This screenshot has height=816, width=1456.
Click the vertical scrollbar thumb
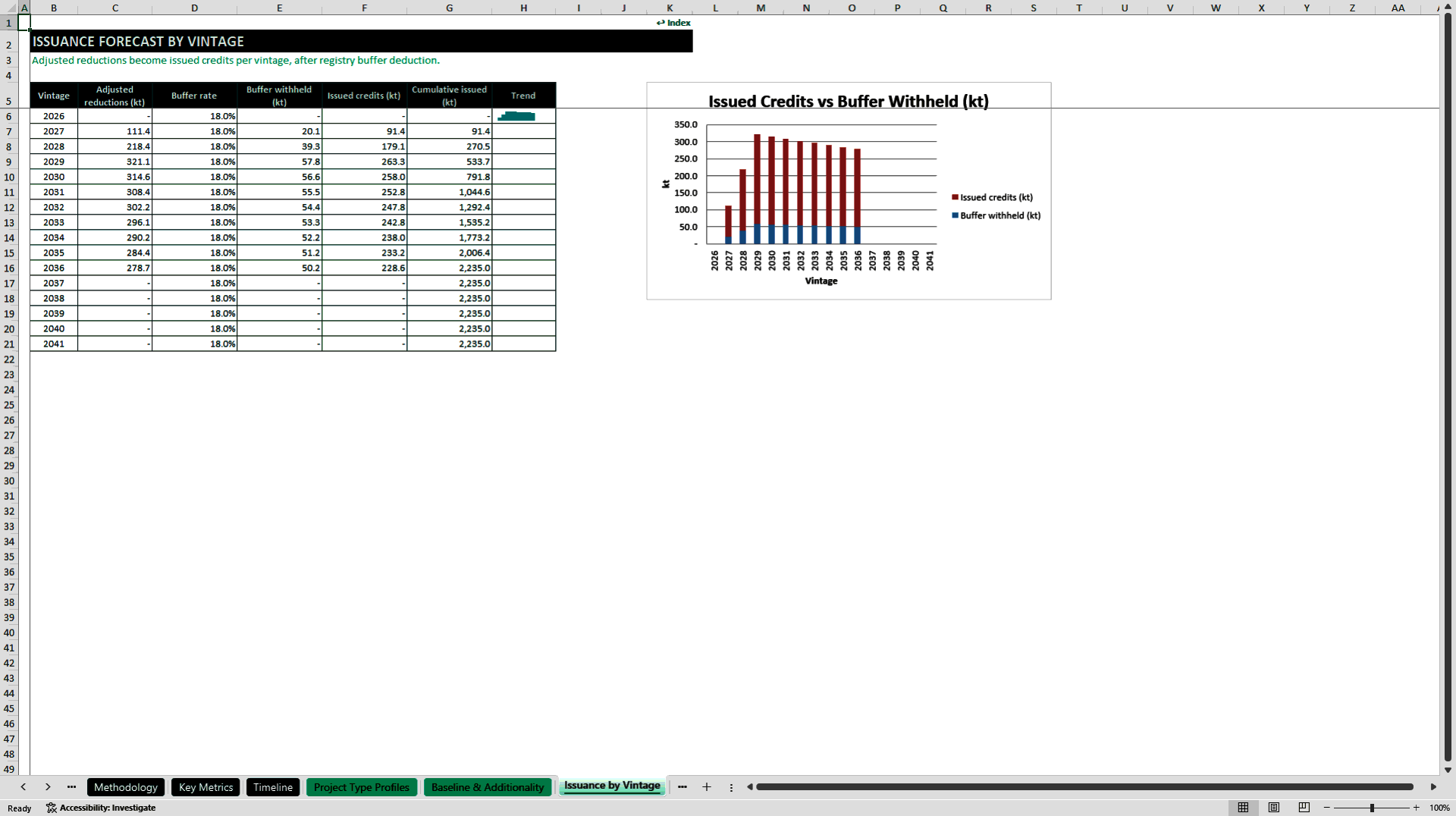1448,387
